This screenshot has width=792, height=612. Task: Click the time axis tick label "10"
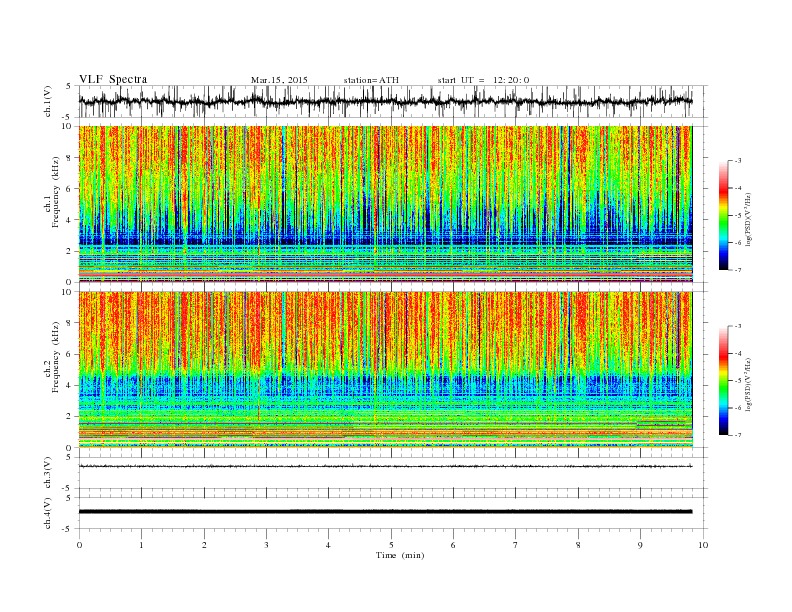tap(703, 545)
